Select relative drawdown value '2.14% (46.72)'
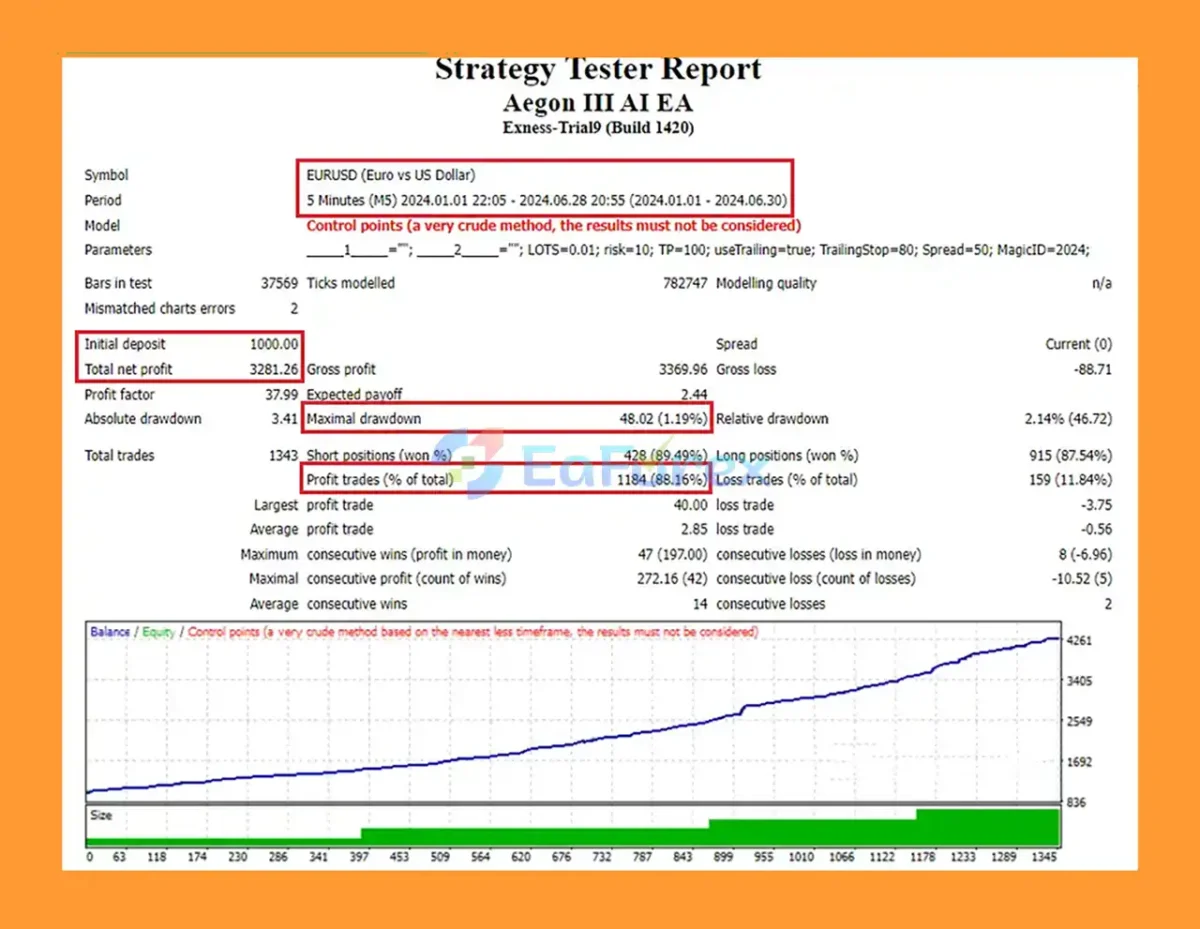 point(1068,419)
